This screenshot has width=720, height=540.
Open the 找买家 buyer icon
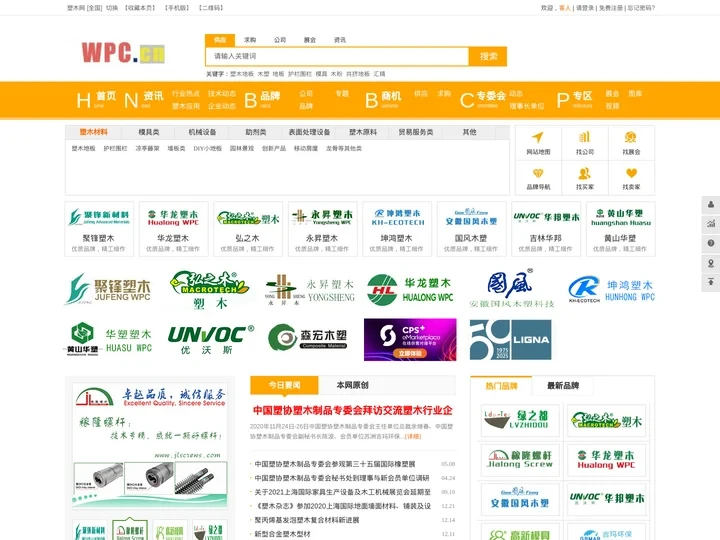tap(585, 178)
